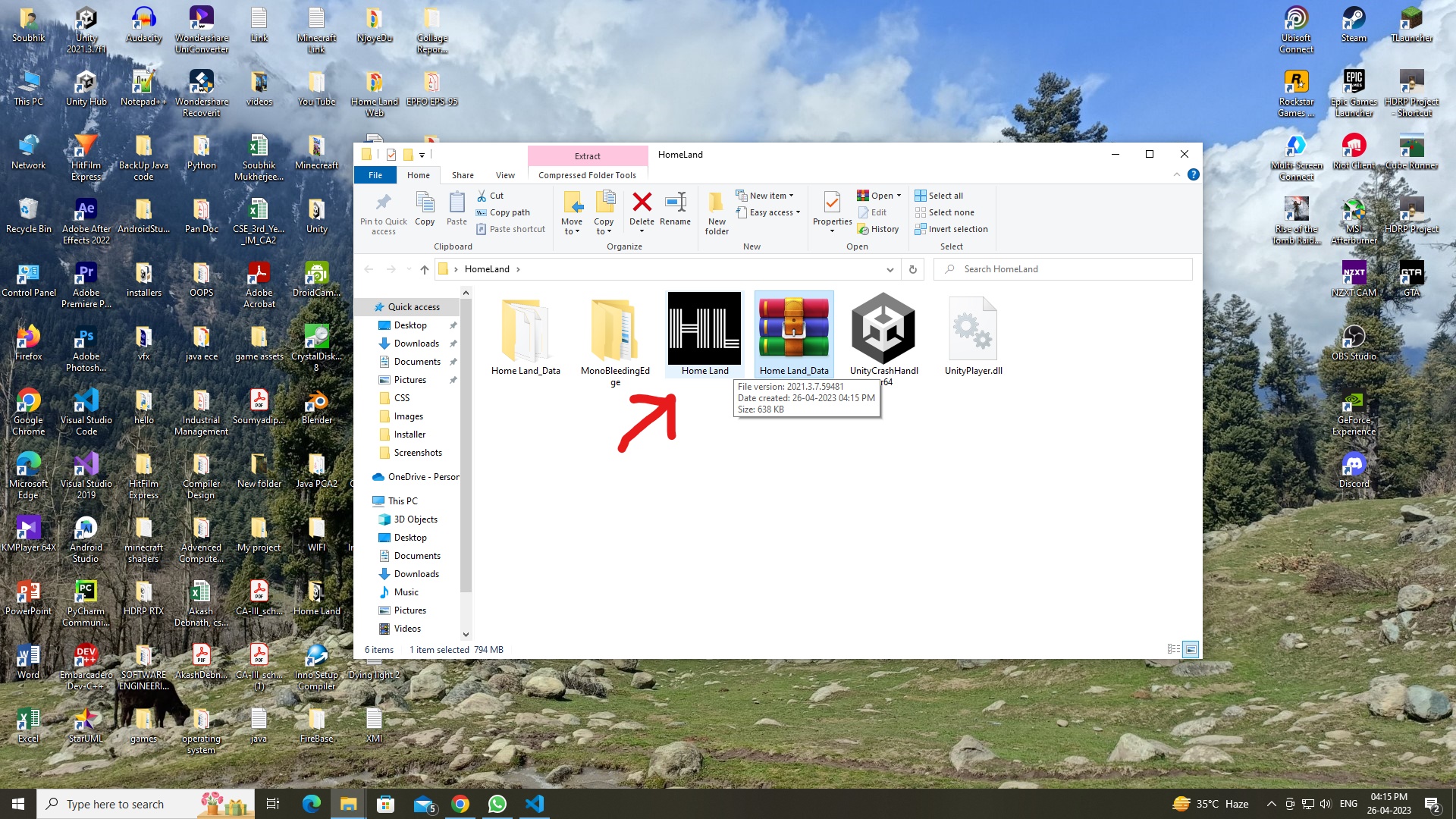Refresh the HomeLand folder view
The height and width of the screenshot is (819, 1456).
tap(912, 269)
